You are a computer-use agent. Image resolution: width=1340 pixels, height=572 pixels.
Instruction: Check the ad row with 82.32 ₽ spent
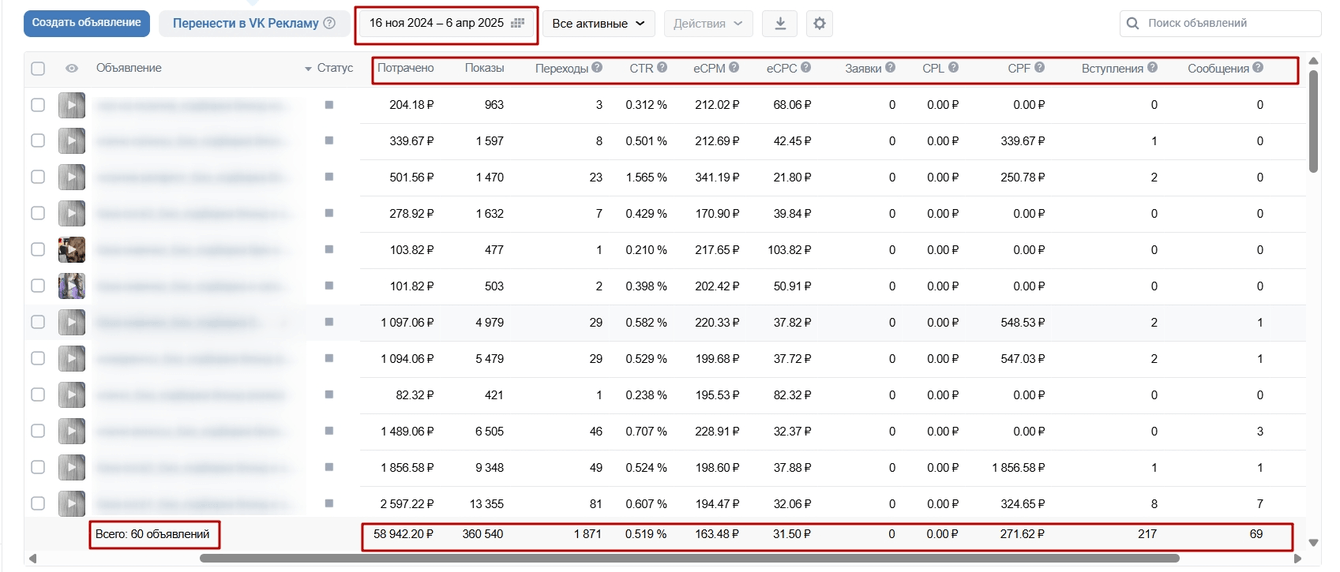click(x=38, y=395)
